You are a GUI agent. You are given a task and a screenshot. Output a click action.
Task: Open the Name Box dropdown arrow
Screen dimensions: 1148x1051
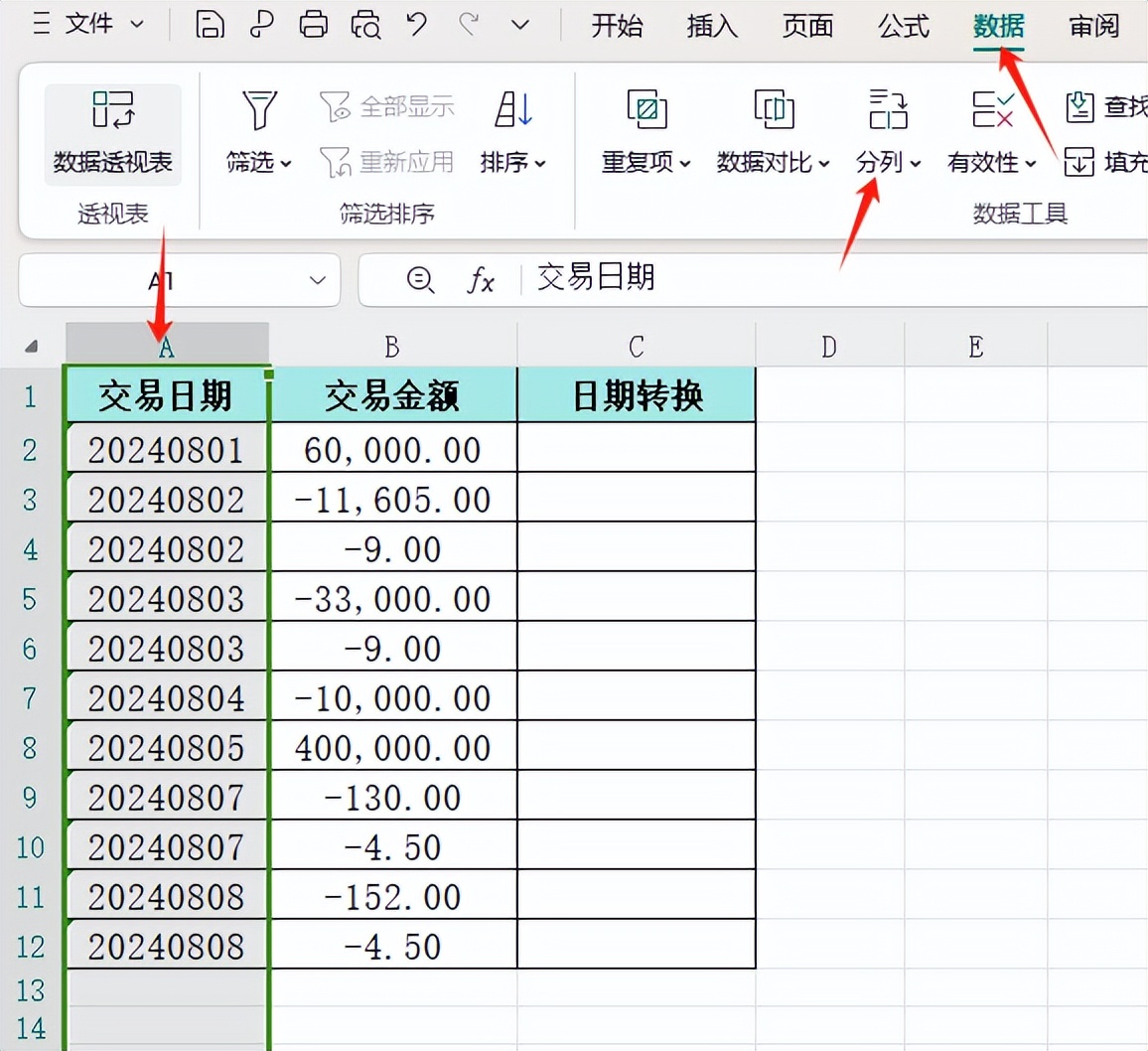pyautogui.click(x=317, y=280)
